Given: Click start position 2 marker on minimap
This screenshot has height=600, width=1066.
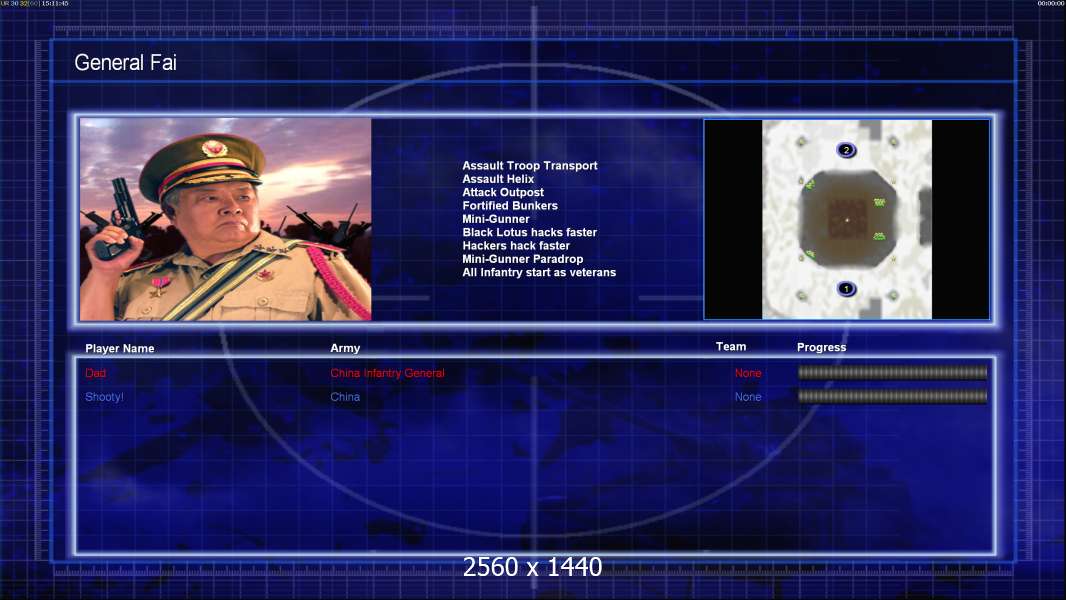Looking at the screenshot, I should click(846, 150).
